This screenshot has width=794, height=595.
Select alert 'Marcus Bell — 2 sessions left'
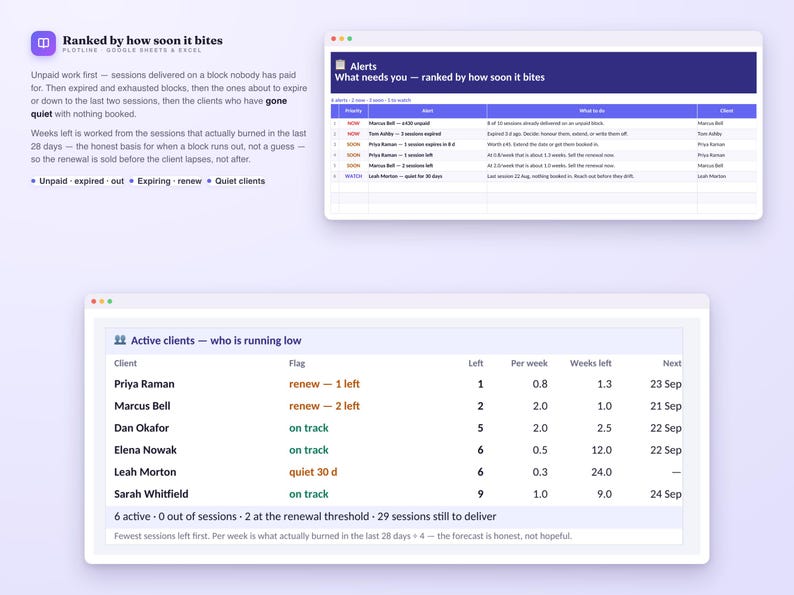tap(401, 166)
